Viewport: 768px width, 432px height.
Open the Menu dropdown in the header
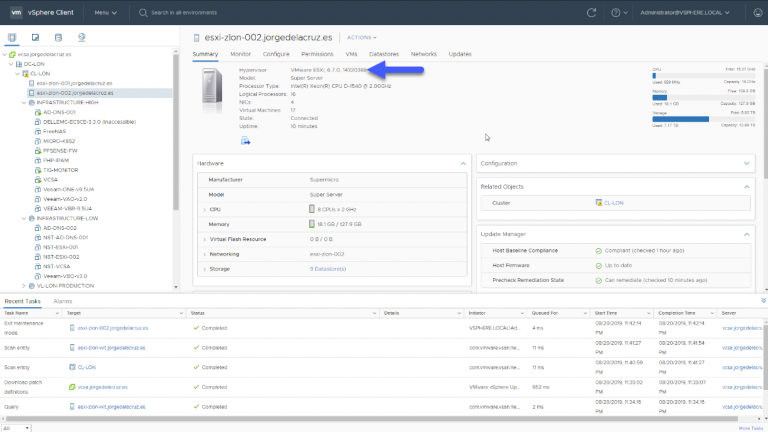106,13
